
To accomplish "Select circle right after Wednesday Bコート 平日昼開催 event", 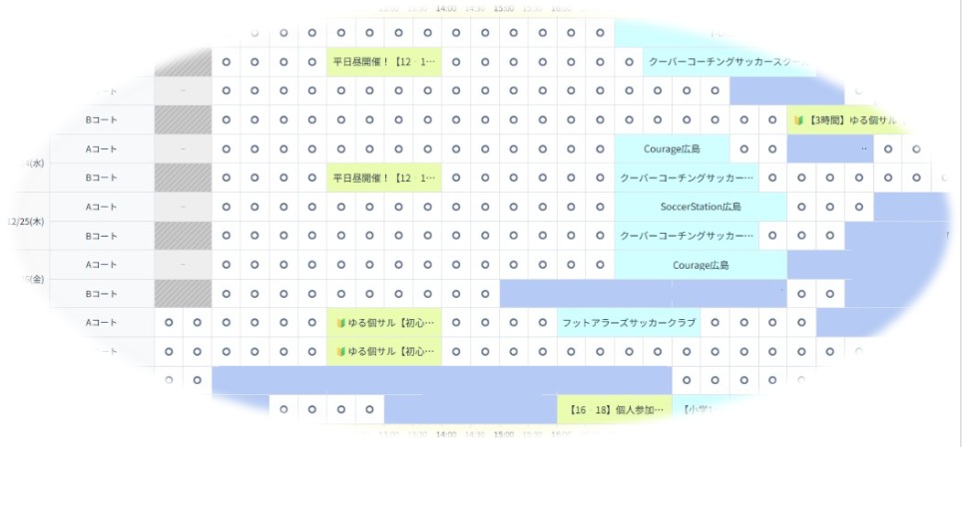I will [456, 178].
